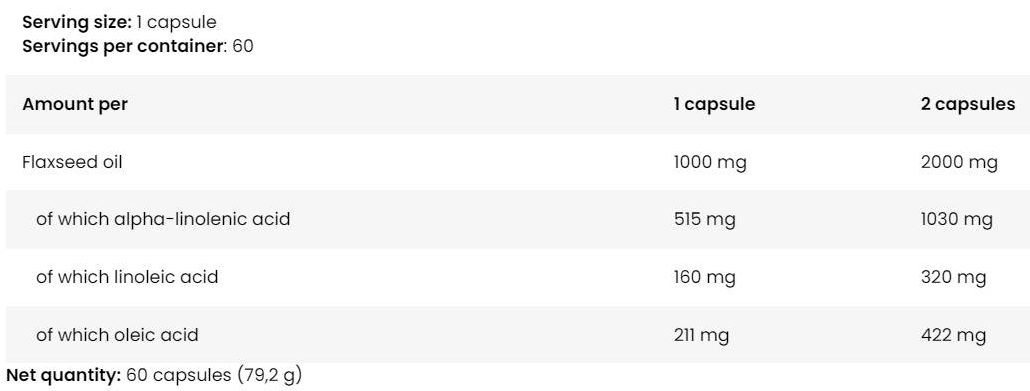Click the 160 mg value
The width and height of the screenshot is (1030, 391).
(x=704, y=277)
